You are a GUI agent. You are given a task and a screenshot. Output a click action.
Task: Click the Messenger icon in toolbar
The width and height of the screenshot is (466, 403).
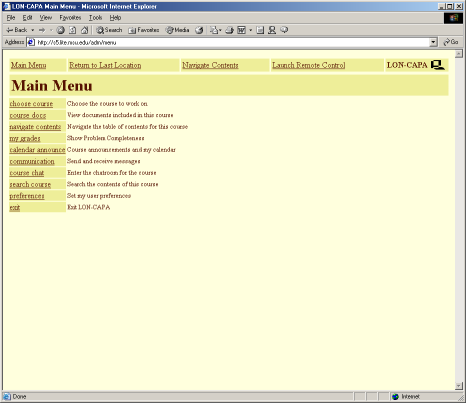point(272,30)
